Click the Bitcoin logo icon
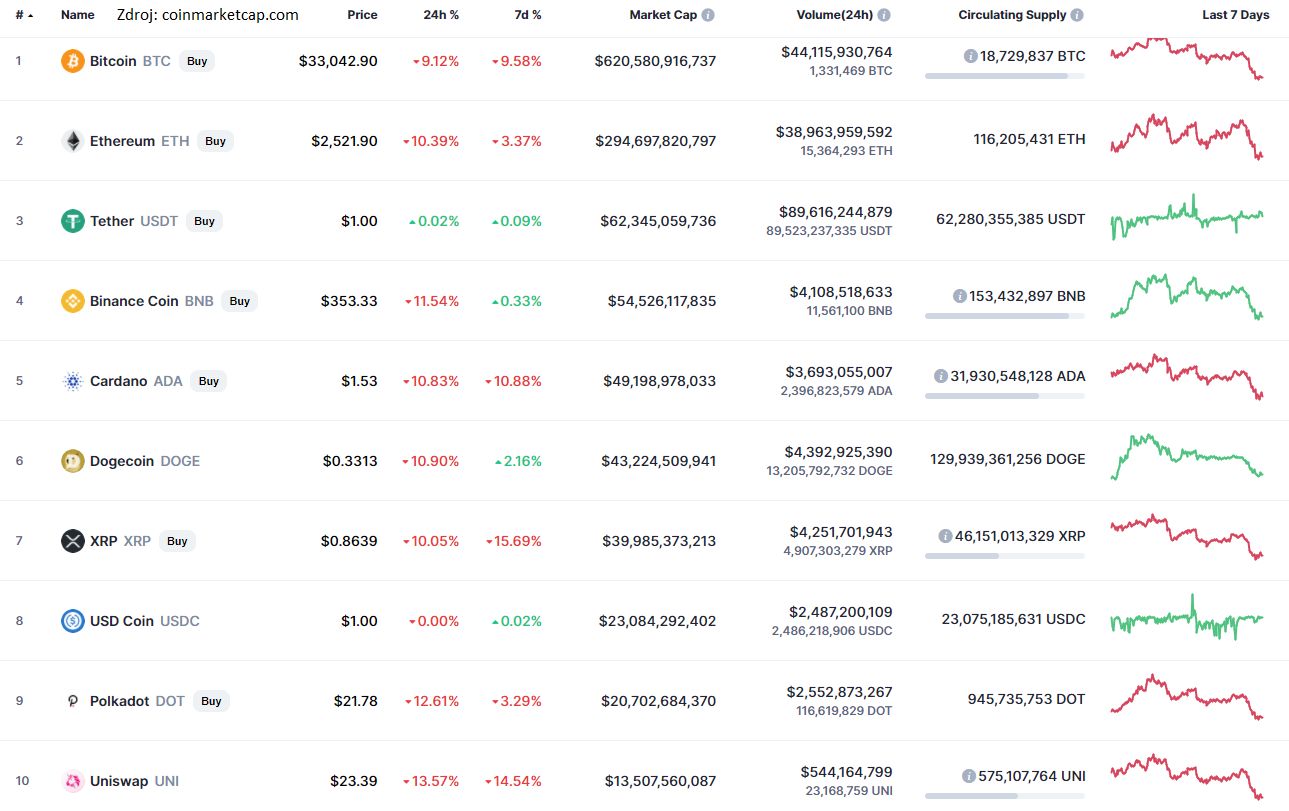The width and height of the screenshot is (1289, 811). point(73,61)
